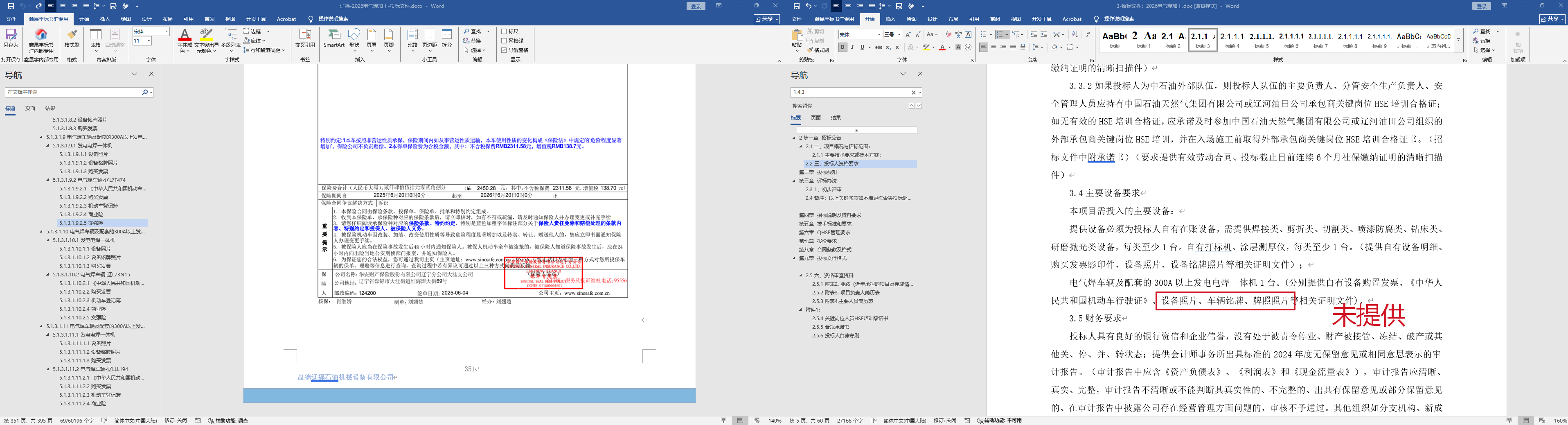
Task: Save document in left window title bar
Action: coord(11,6)
